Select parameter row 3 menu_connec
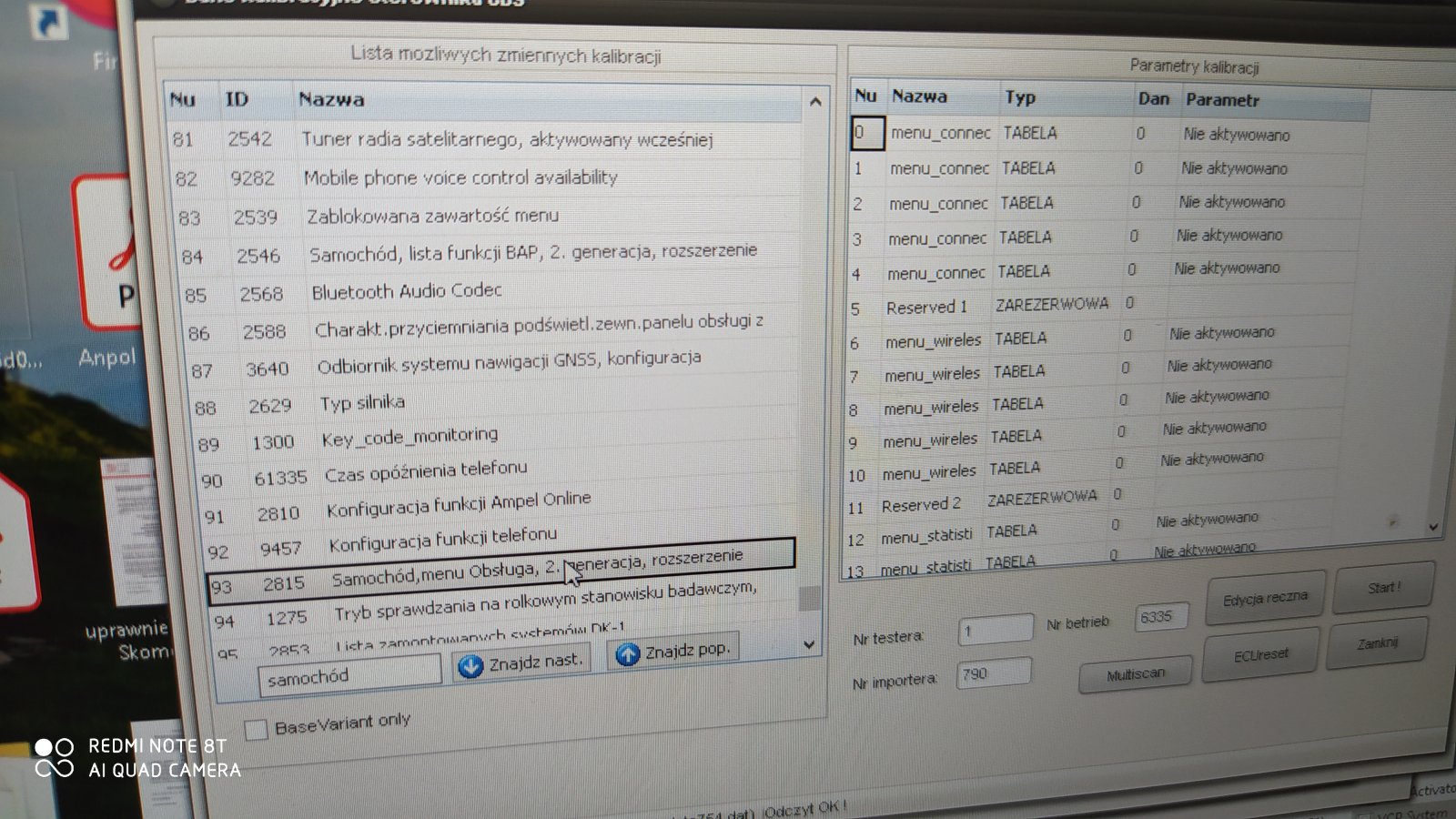 (x=1105, y=238)
